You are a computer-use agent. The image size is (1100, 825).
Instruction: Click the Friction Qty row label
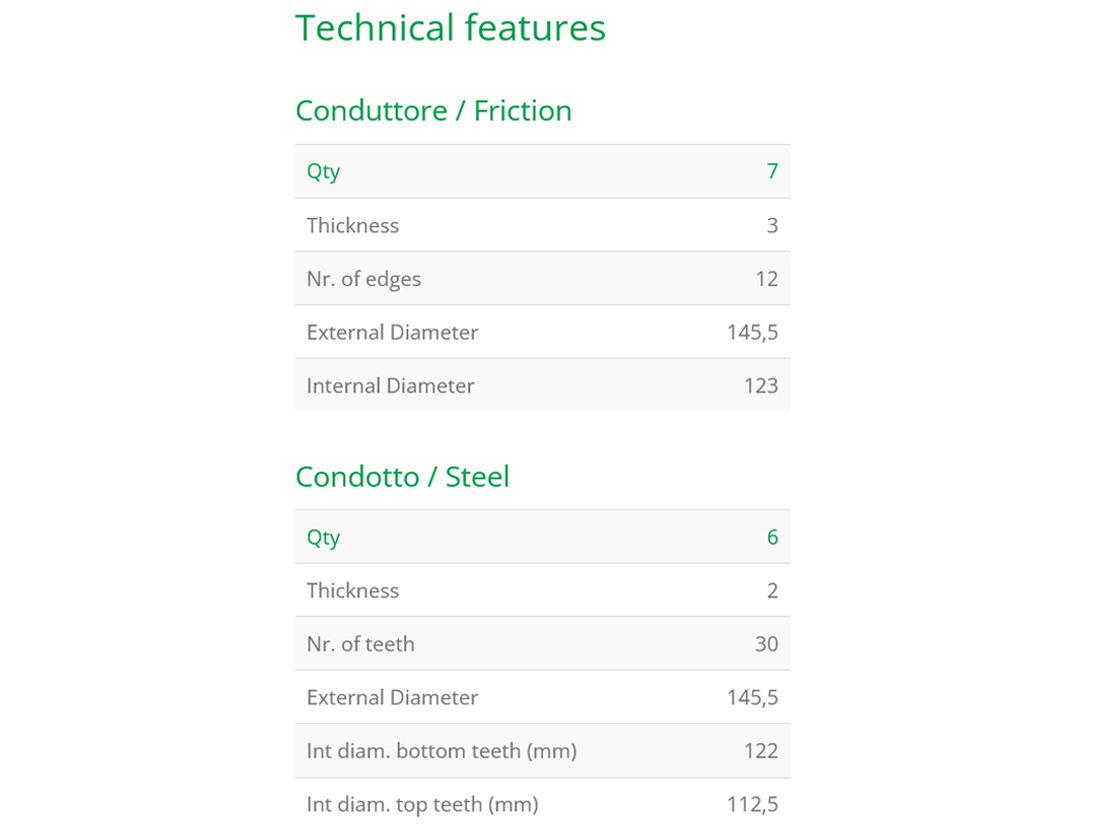tap(323, 173)
